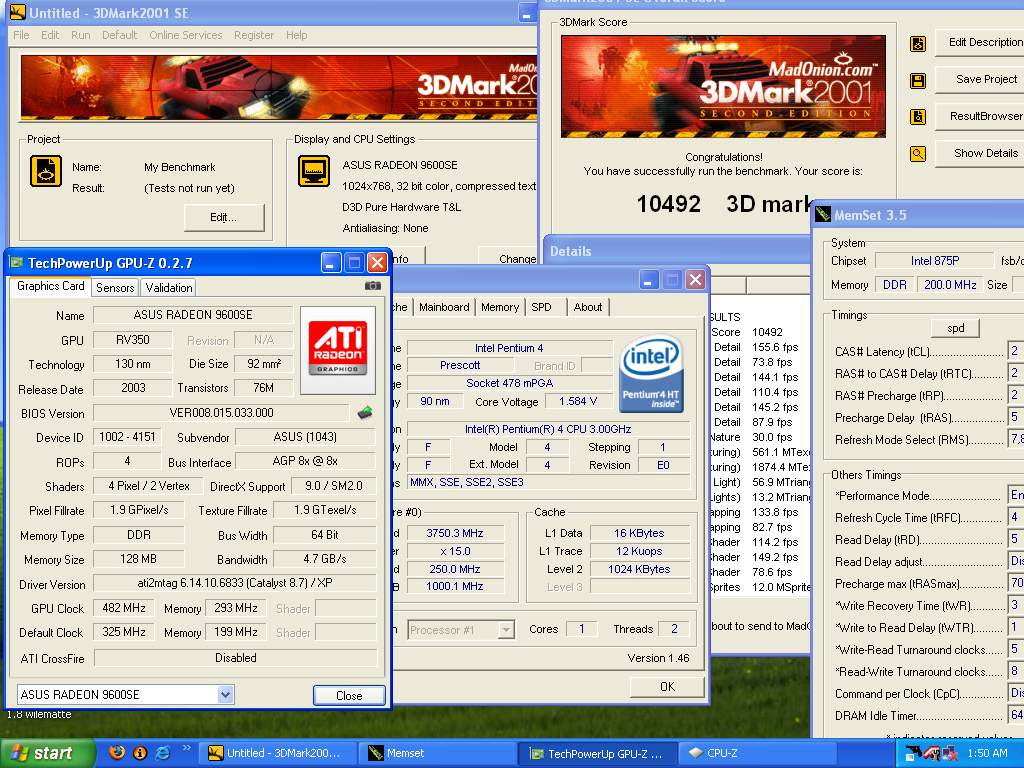Click the Intel 875P chipset field in MemSet
Image resolution: width=1024 pixels, height=768 pixels.
(935, 261)
